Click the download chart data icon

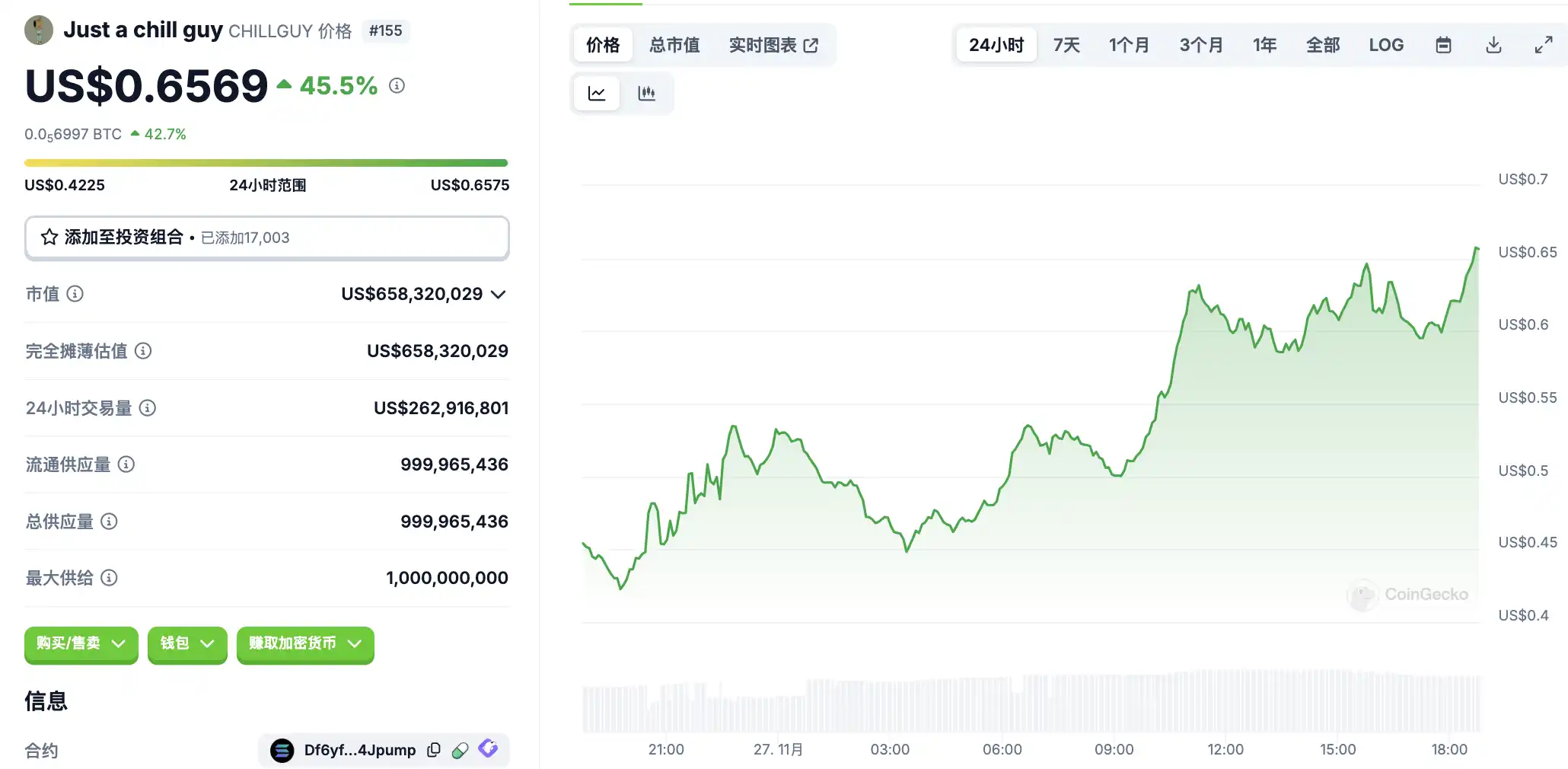coord(1493,45)
